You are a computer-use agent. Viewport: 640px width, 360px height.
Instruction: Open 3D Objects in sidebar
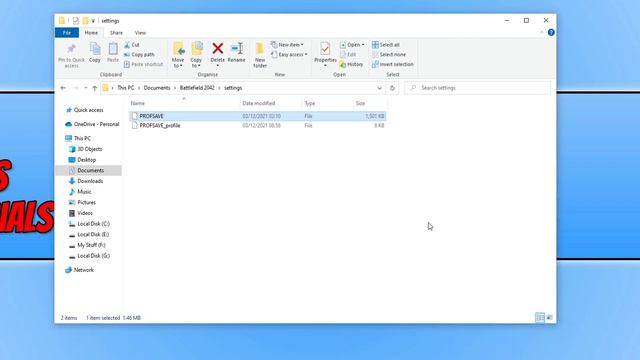tap(89, 149)
